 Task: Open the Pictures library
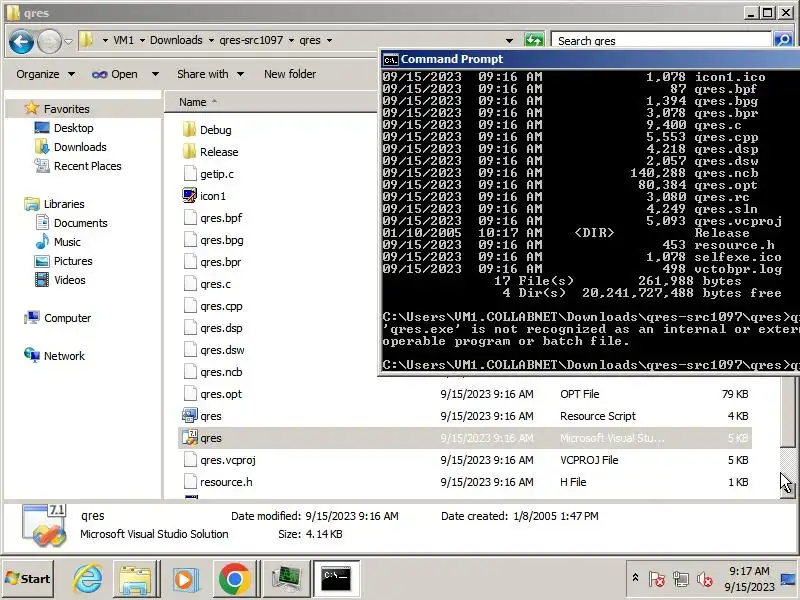(x=73, y=261)
